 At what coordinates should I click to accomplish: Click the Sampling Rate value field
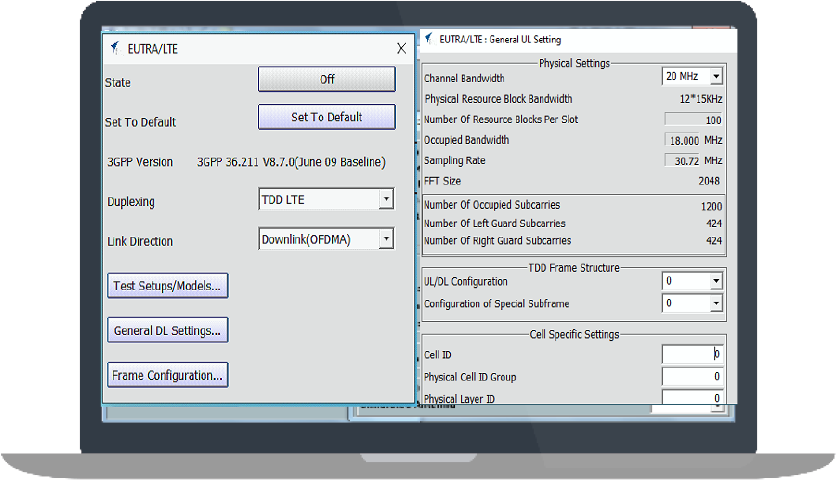[682, 160]
